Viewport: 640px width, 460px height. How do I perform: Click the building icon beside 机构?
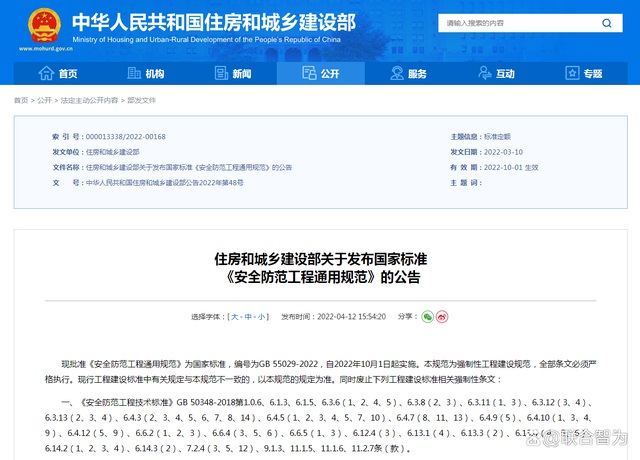(x=134, y=73)
